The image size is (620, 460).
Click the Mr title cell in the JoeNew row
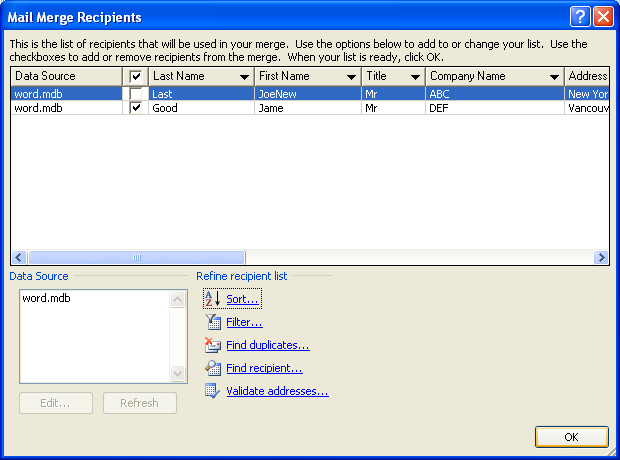[393, 94]
